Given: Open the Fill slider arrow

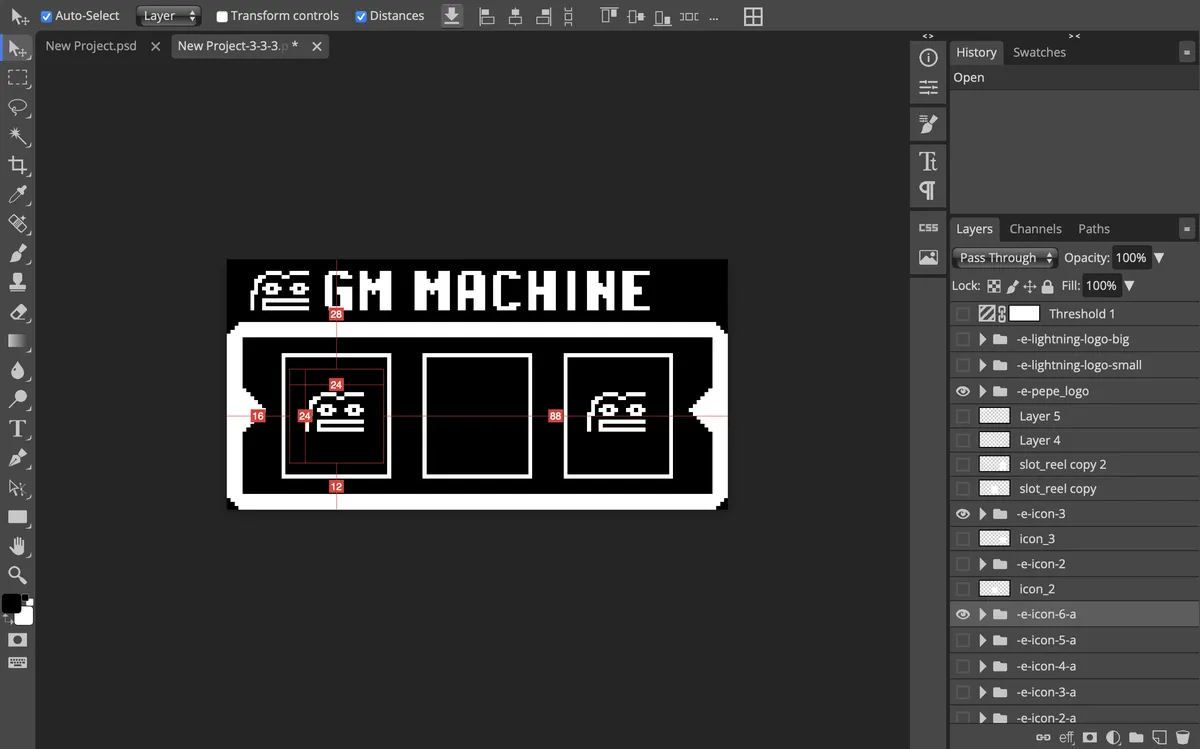Looking at the screenshot, I should tap(1129, 286).
